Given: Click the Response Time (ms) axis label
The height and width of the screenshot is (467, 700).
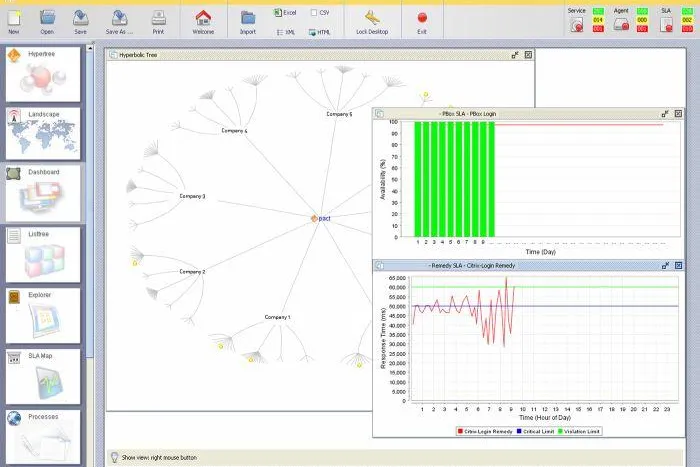Looking at the screenshot, I should [383, 338].
